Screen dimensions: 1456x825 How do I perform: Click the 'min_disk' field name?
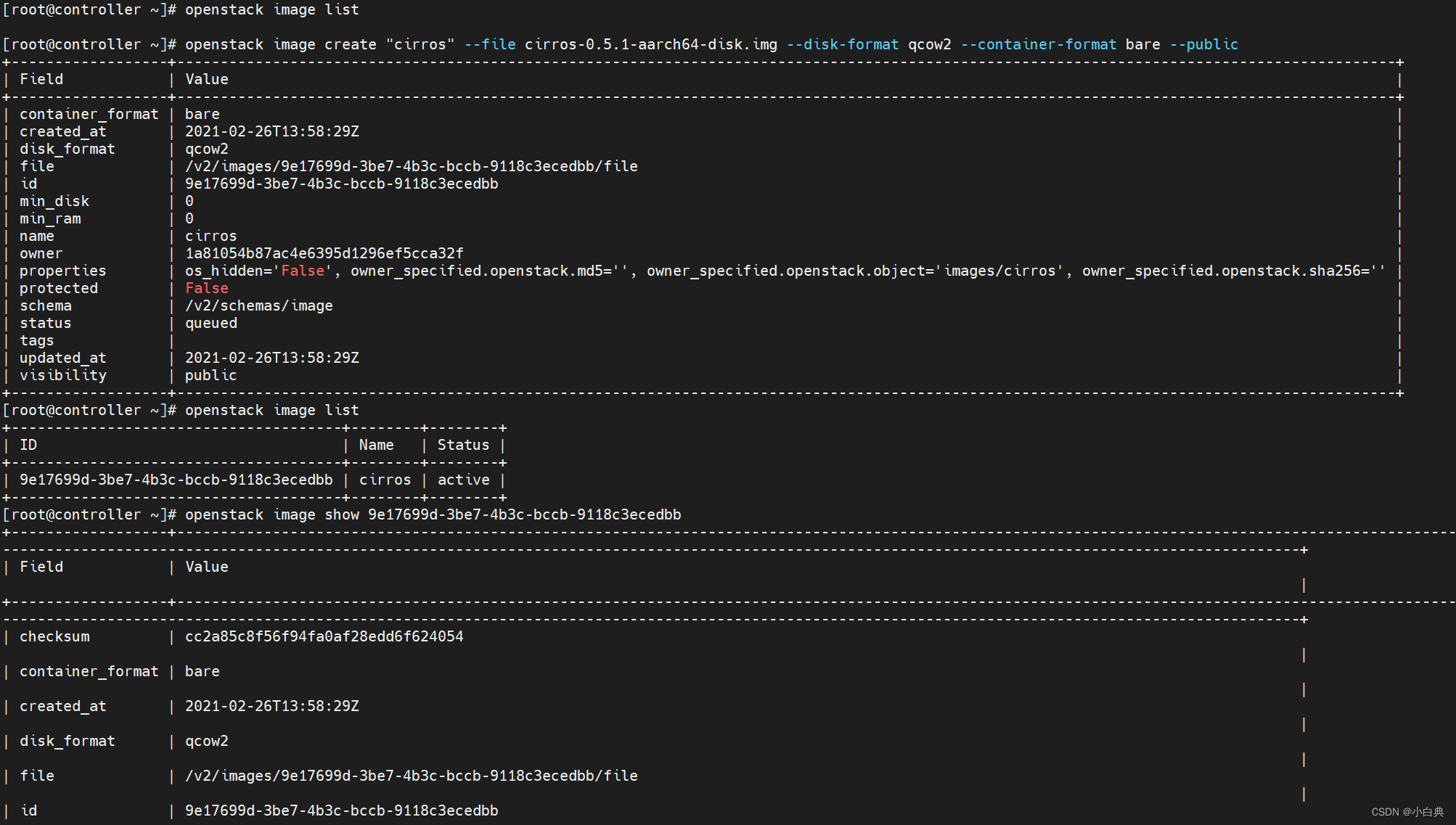click(54, 202)
